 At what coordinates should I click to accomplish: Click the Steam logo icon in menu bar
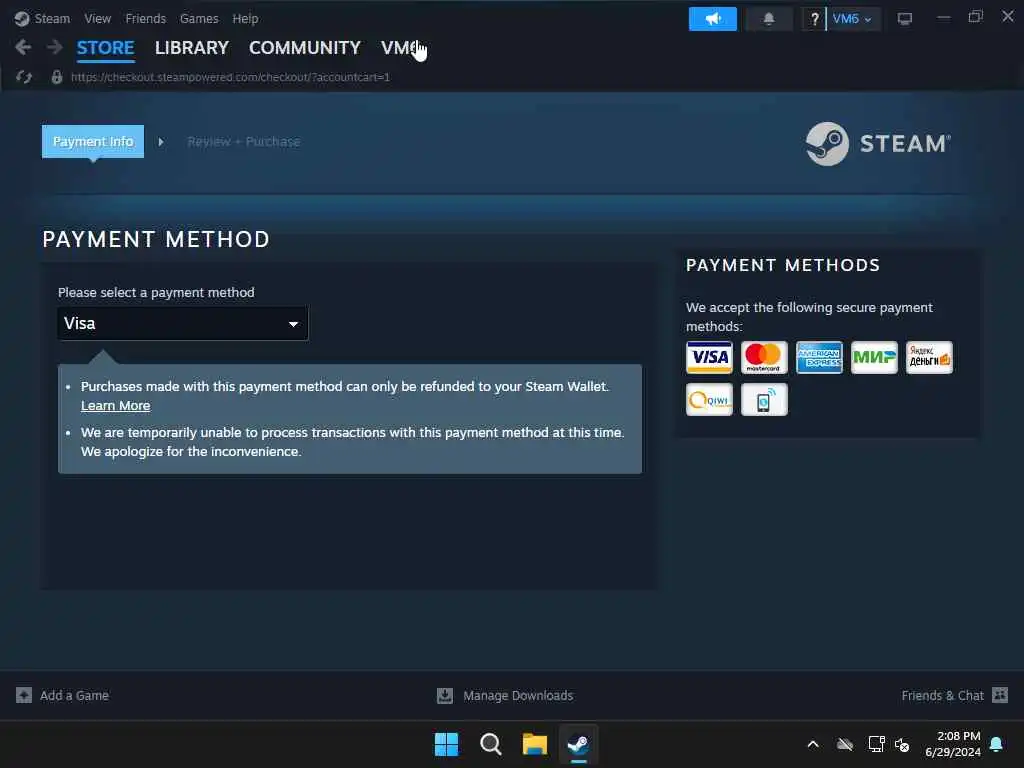tap(22, 18)
